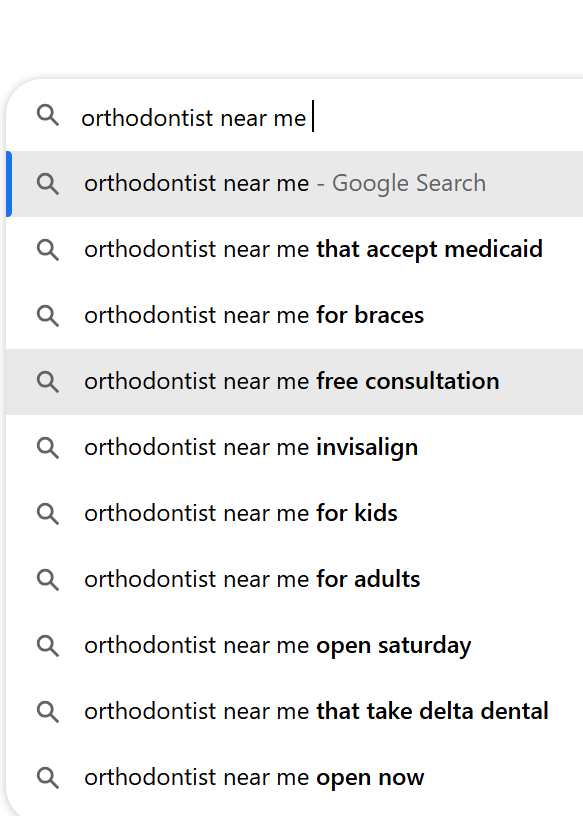Choose the 'open saturday' suggestion

(x=295, y=646)
